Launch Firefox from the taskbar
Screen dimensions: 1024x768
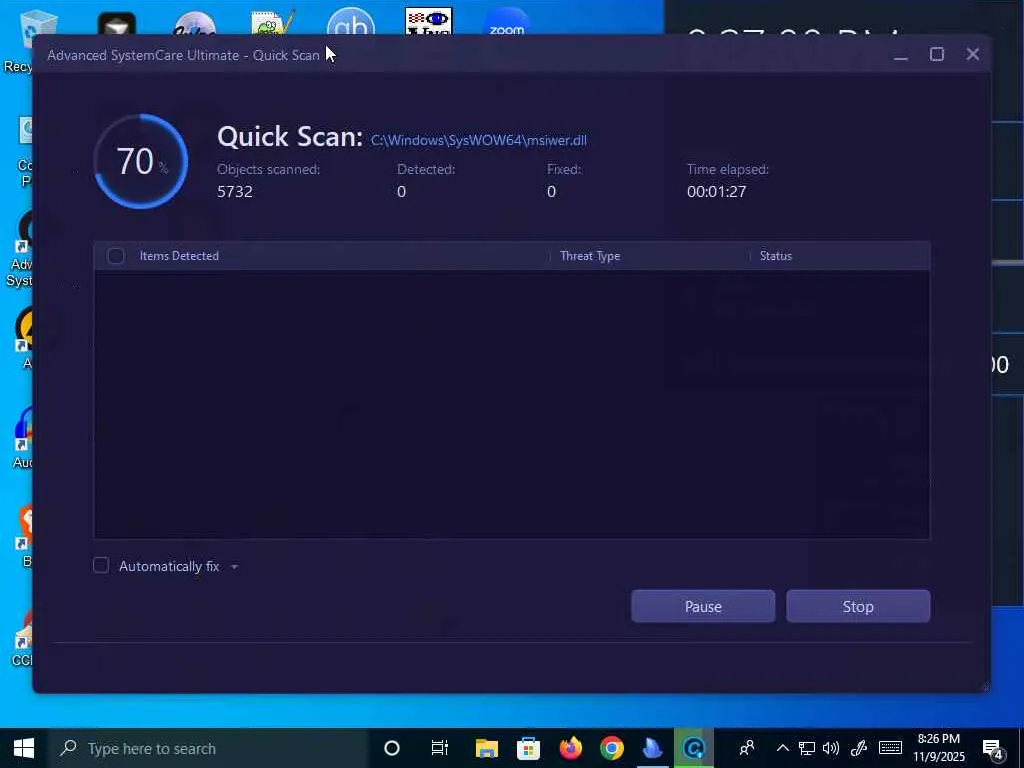coord(570,748)
